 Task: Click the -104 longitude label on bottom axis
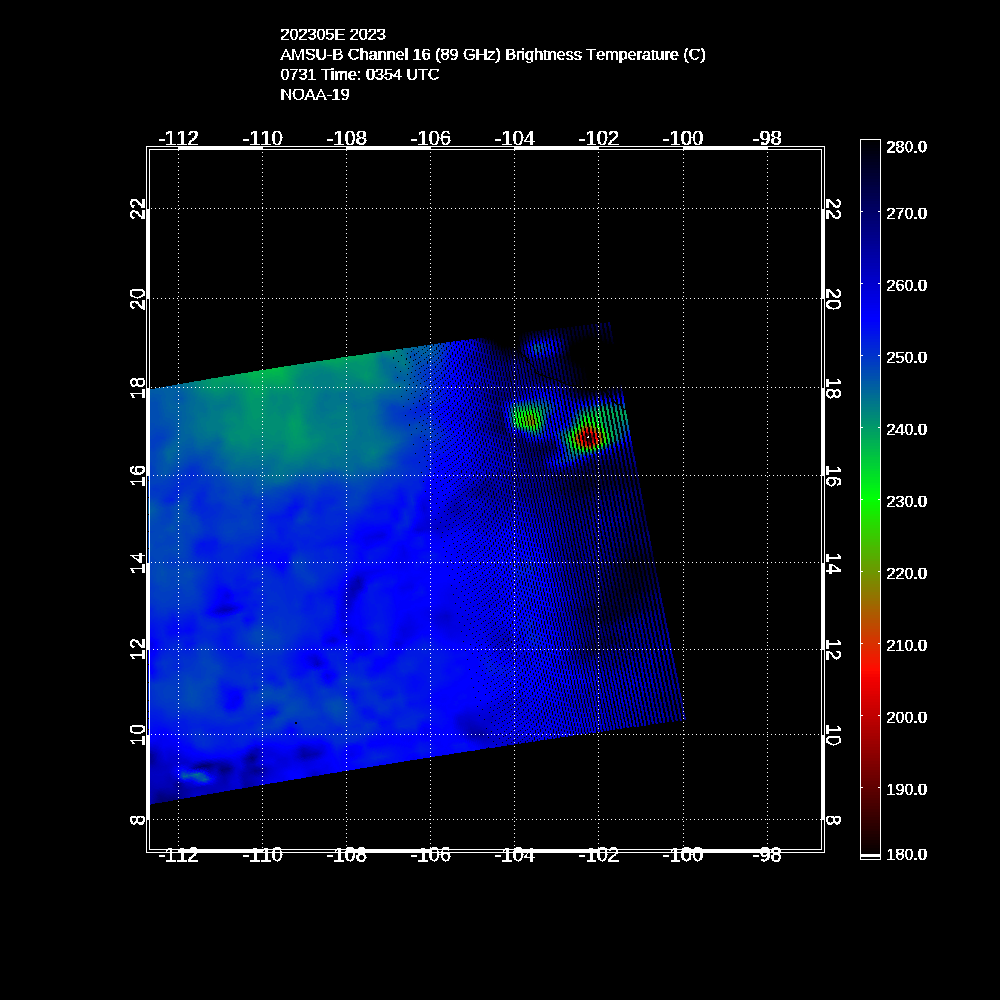(516, 855)
